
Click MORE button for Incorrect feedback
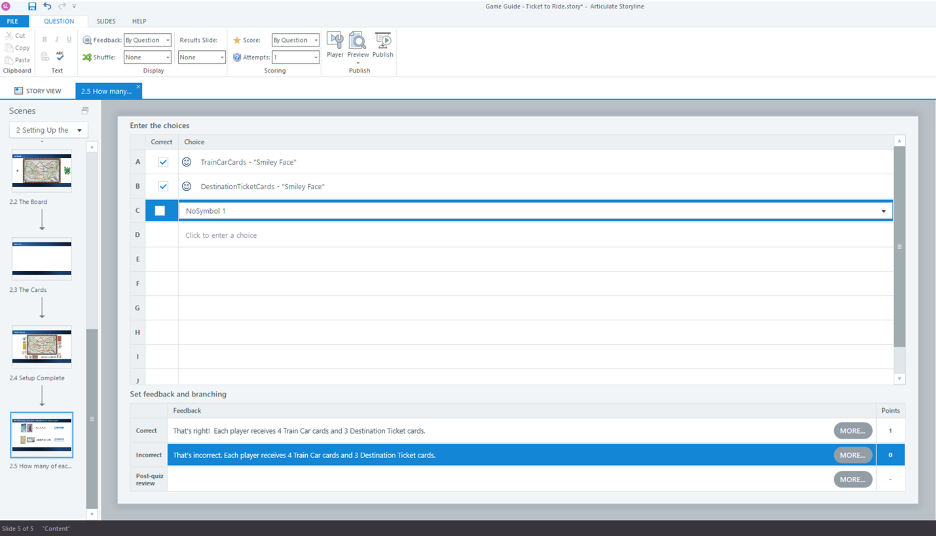(852, 455)
